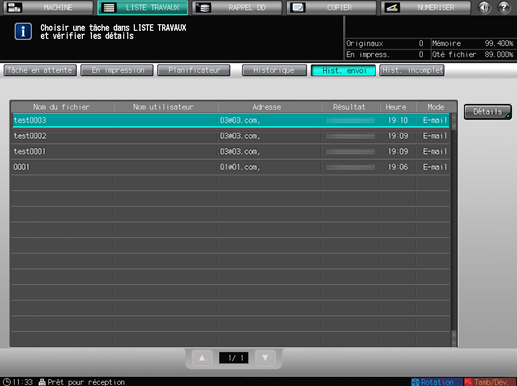Go to previous page with up arrow
Viewport: 517px width, 386px height.
coord(202,358)
